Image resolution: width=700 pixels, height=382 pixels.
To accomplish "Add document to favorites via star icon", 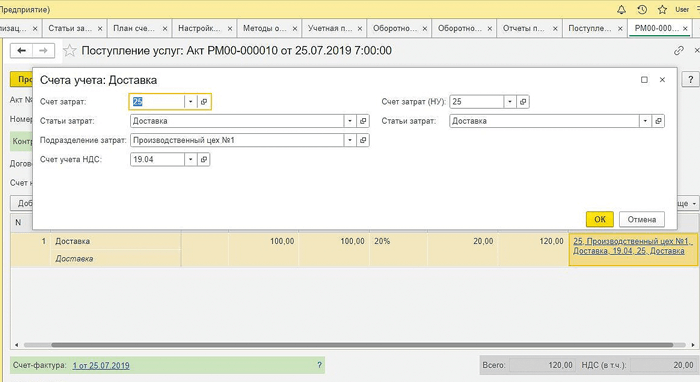I will pyautogui.click(x=69, y=50).
